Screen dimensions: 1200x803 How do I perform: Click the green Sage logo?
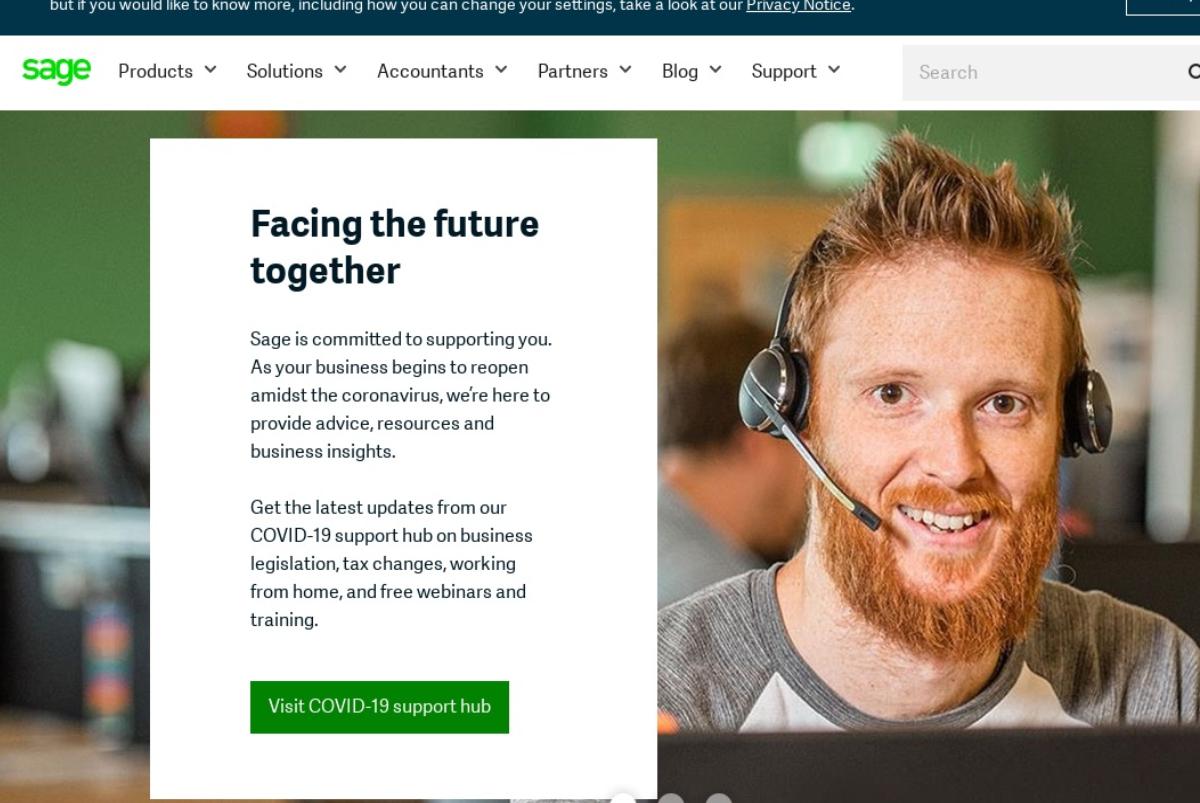coord(56,70)
